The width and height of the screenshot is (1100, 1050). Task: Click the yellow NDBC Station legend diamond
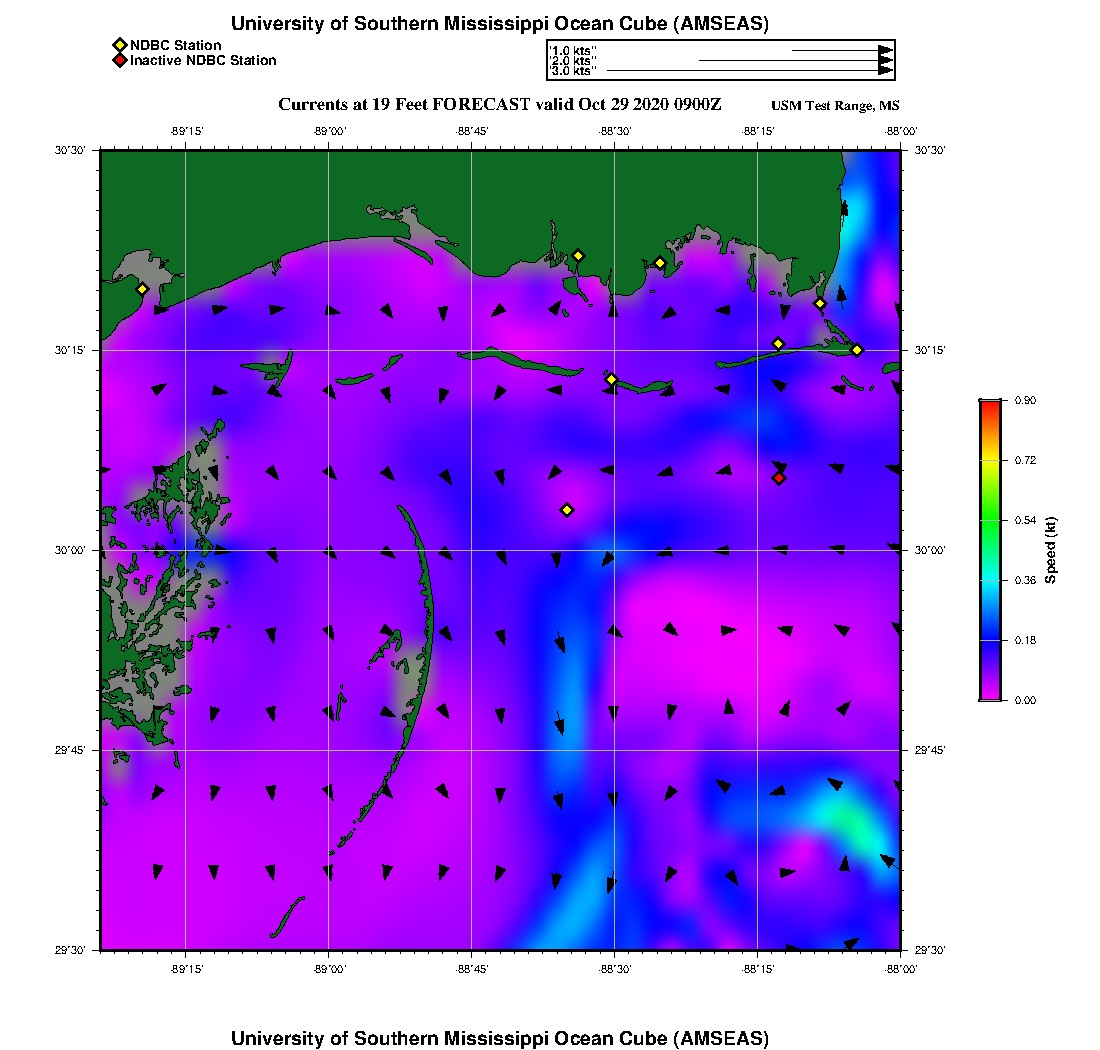coord(119,45)
